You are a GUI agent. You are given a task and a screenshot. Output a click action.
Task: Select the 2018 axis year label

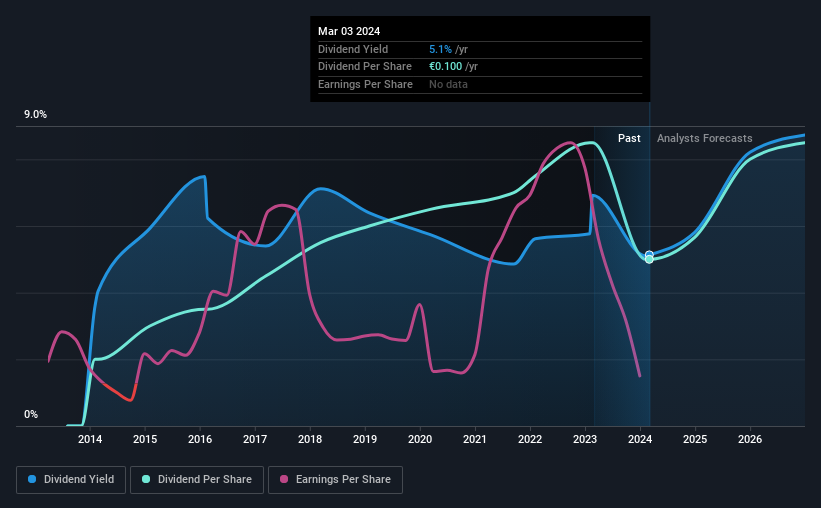tap(310, 439)
